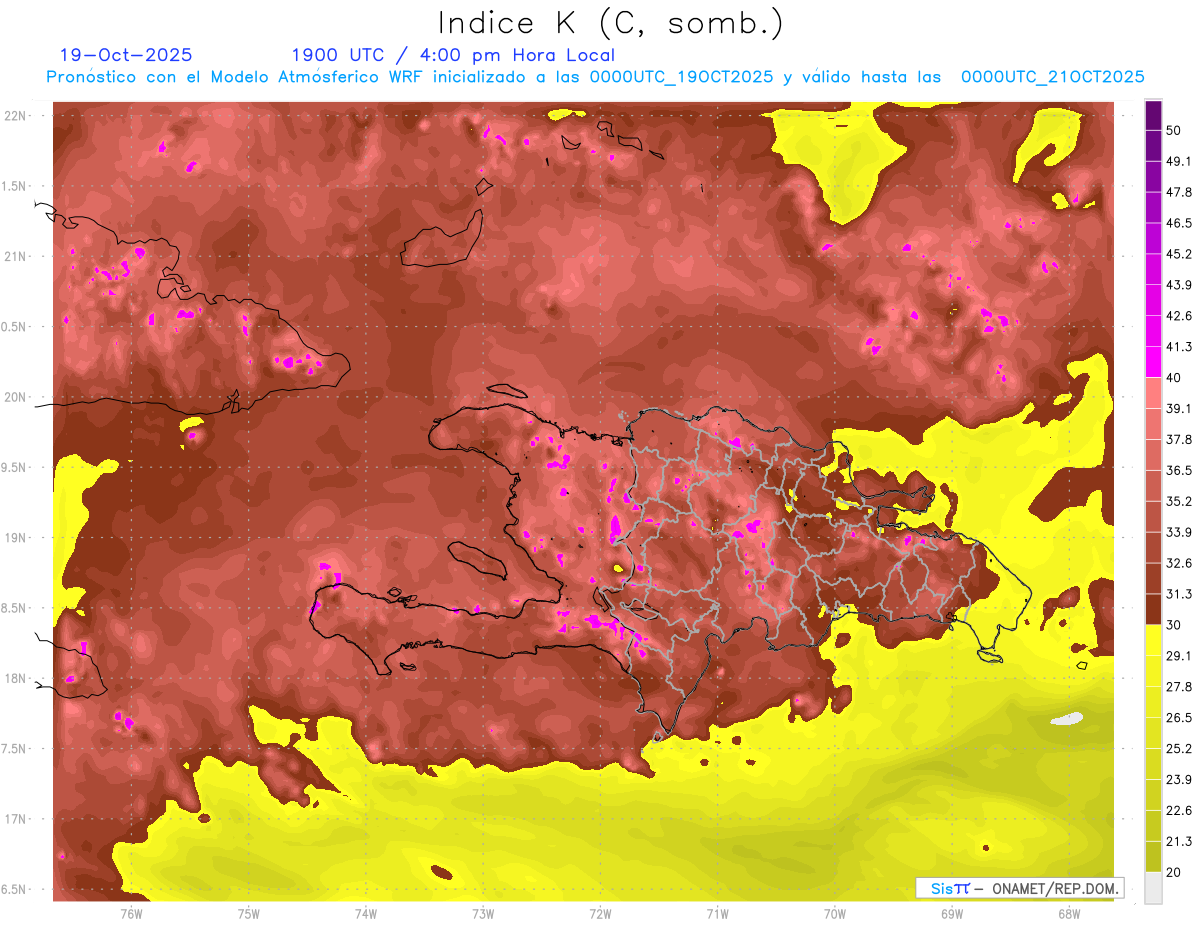Screen dimensions: 1200x927
Task: Click the longitude label '75W'
Action: tap(249, 913)
